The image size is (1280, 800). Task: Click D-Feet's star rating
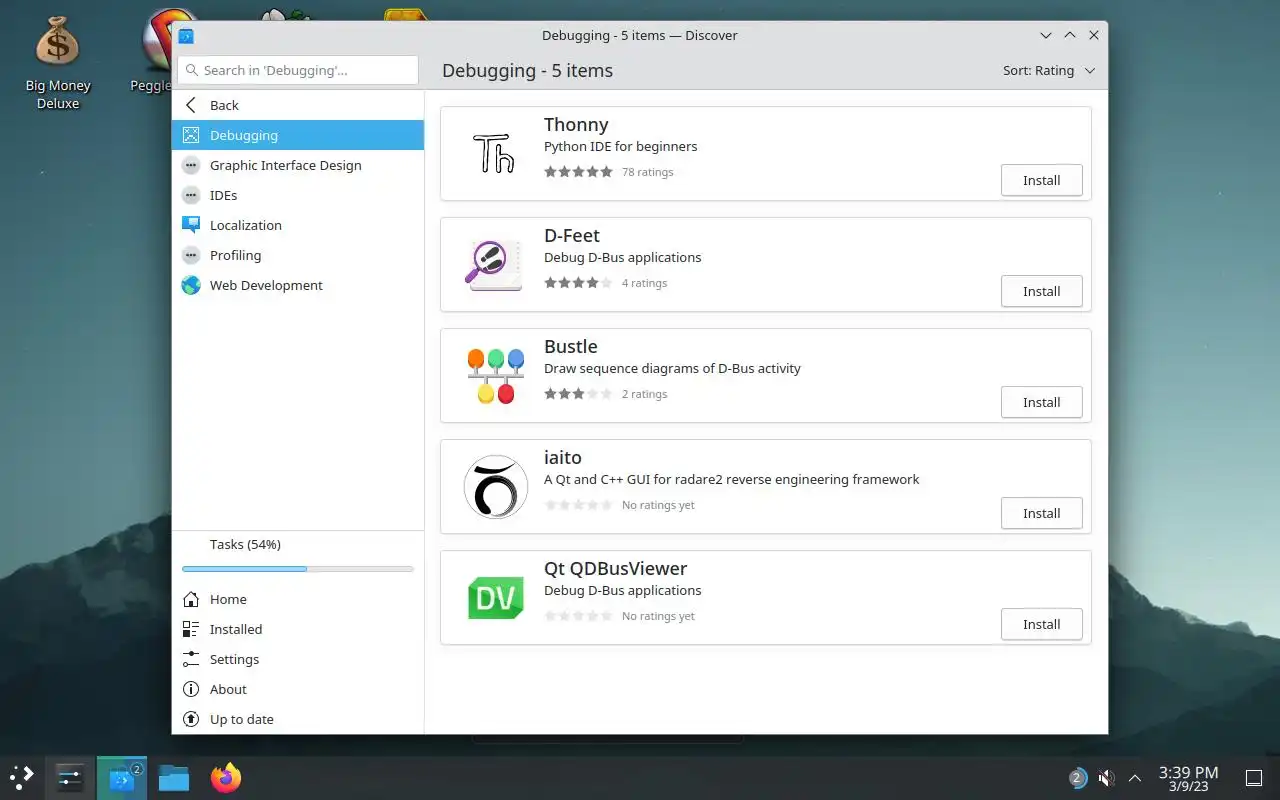pos(578,283)
